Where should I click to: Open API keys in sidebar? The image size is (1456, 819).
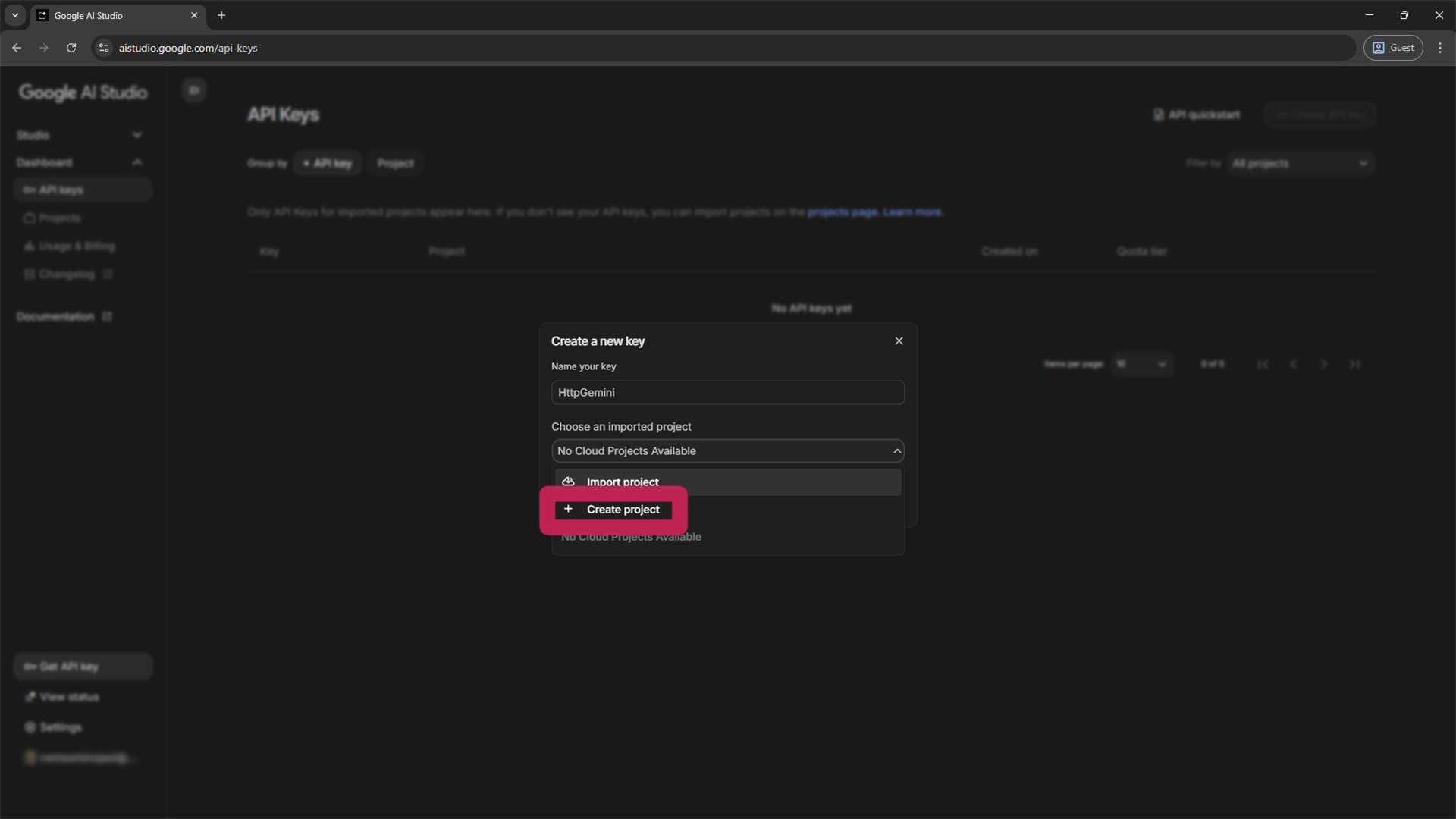point(83,190)
